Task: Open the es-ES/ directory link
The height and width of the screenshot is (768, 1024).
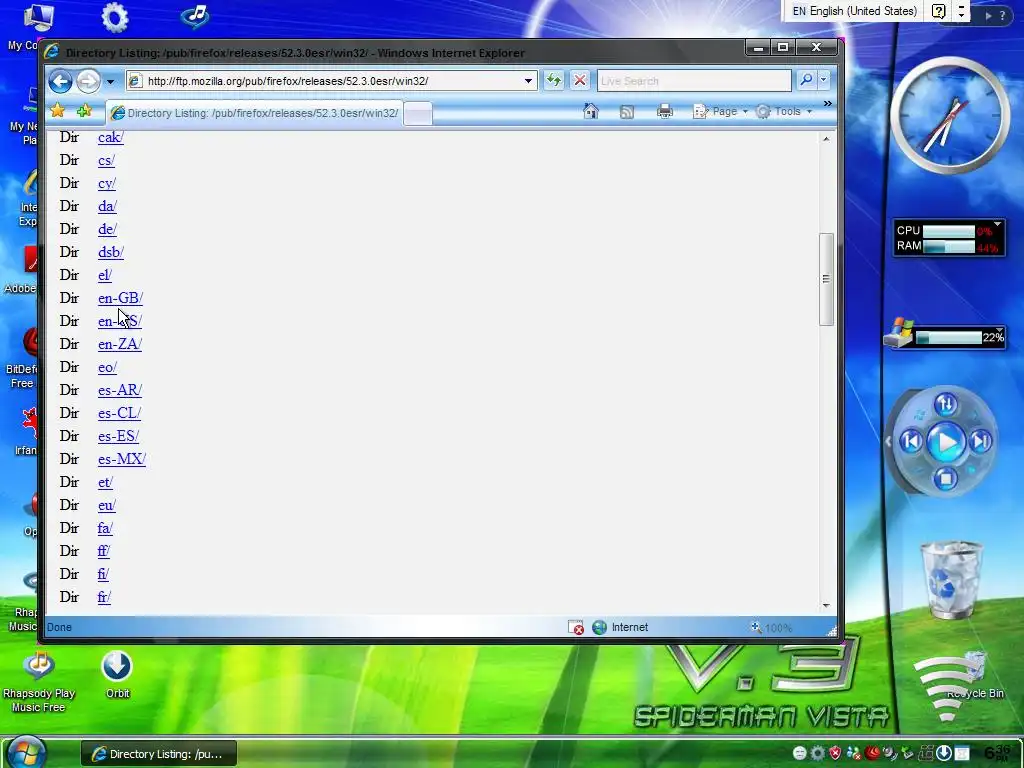Action: click(118, 436)
